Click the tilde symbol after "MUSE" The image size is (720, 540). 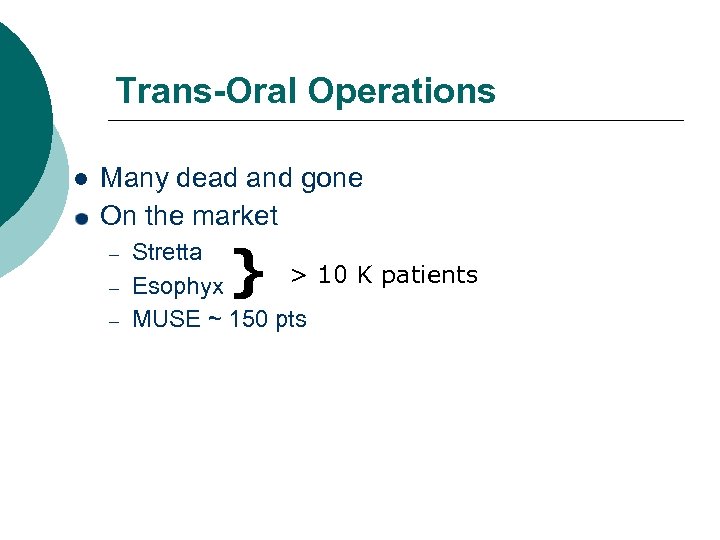coord(213,320)
